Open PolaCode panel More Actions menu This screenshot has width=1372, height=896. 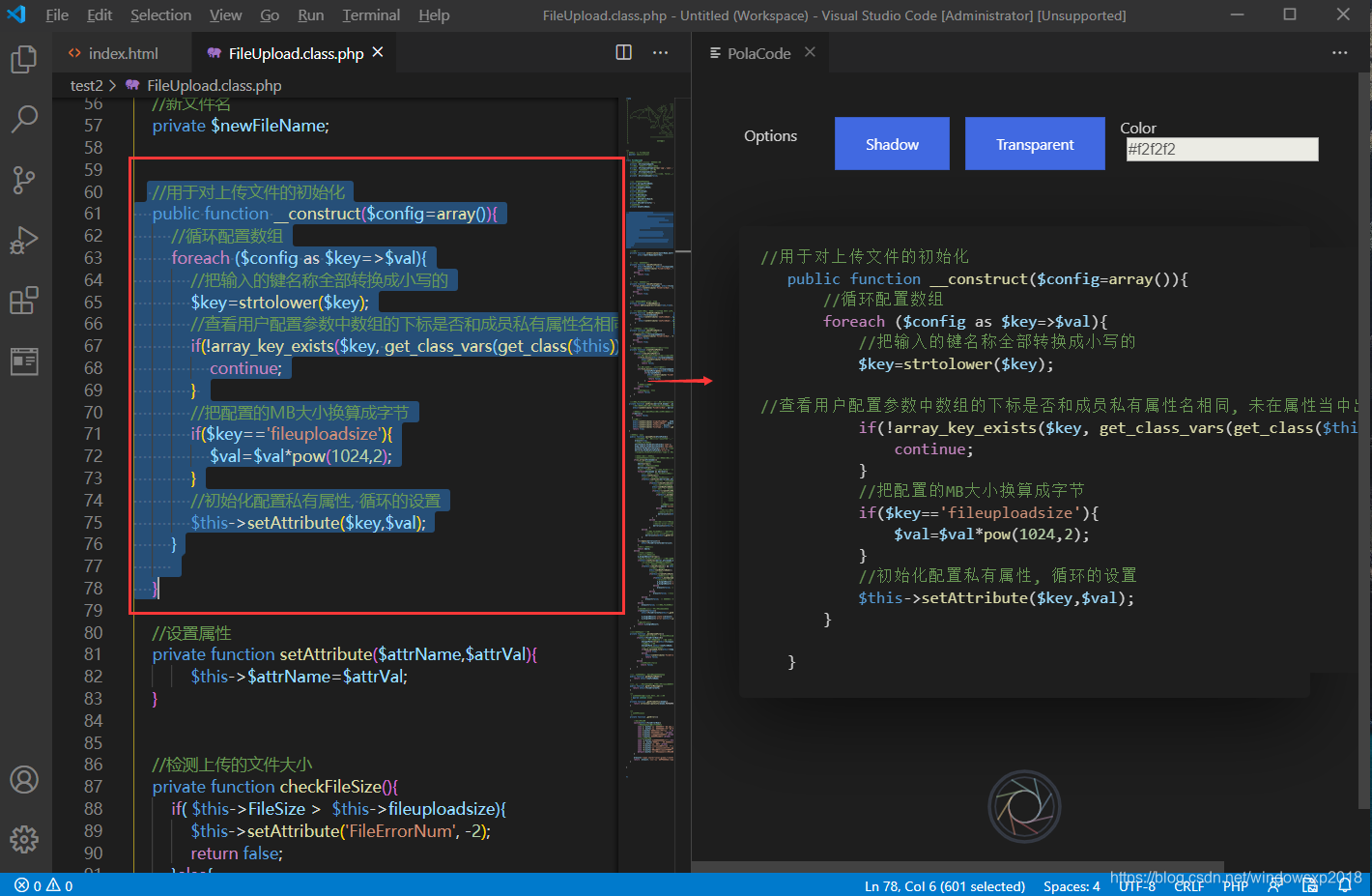[1339, 53]
